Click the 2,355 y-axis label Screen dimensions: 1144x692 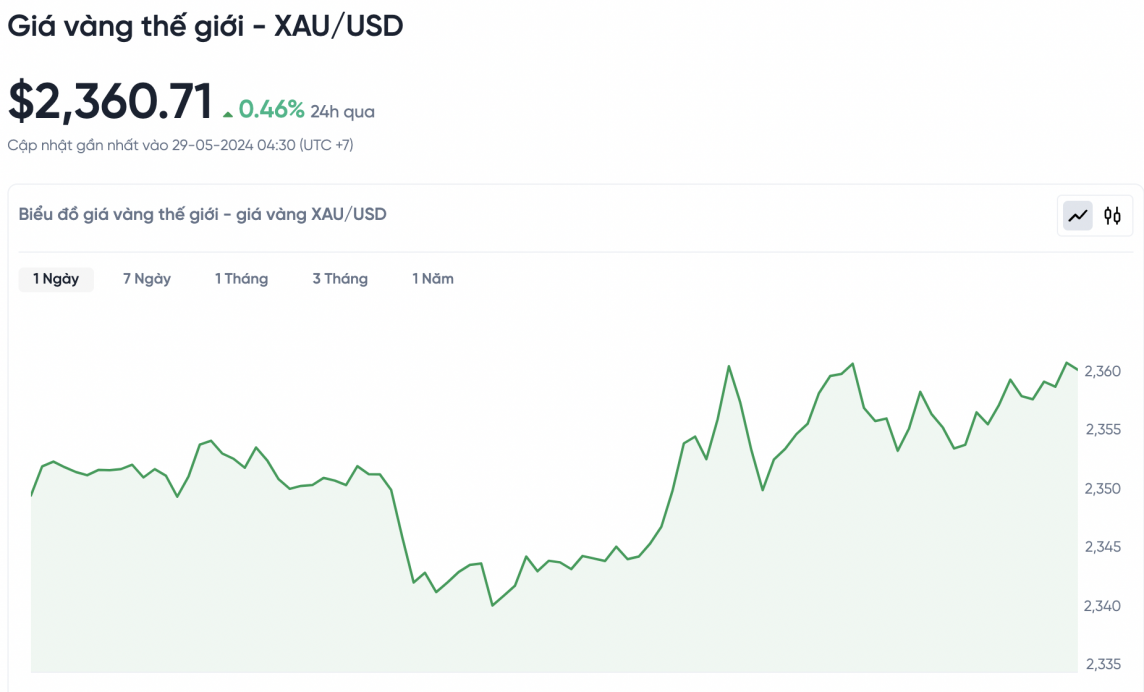tap(1103, 430)
